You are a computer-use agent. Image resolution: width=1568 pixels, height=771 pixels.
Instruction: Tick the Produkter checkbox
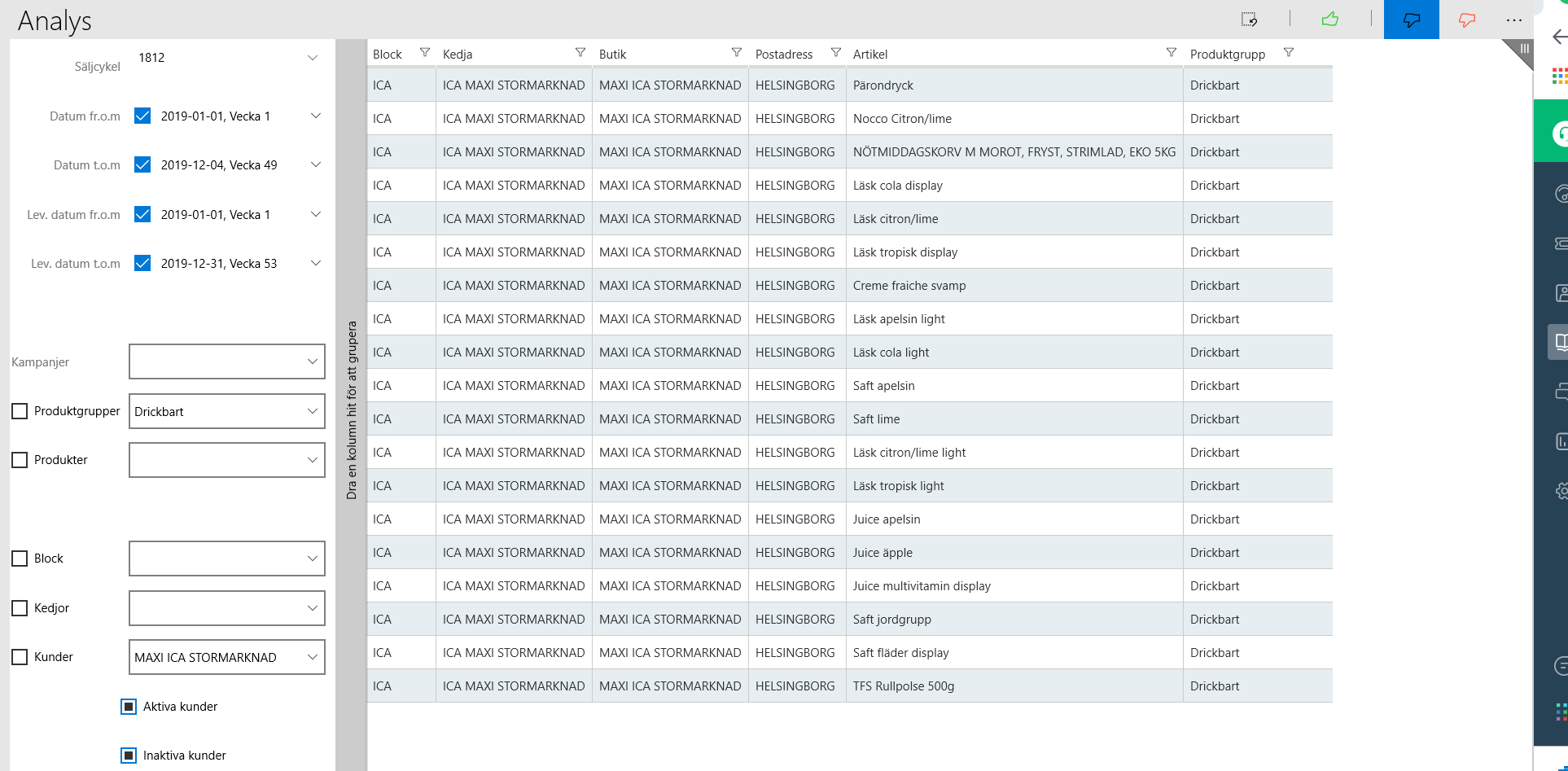click(20, 460)
